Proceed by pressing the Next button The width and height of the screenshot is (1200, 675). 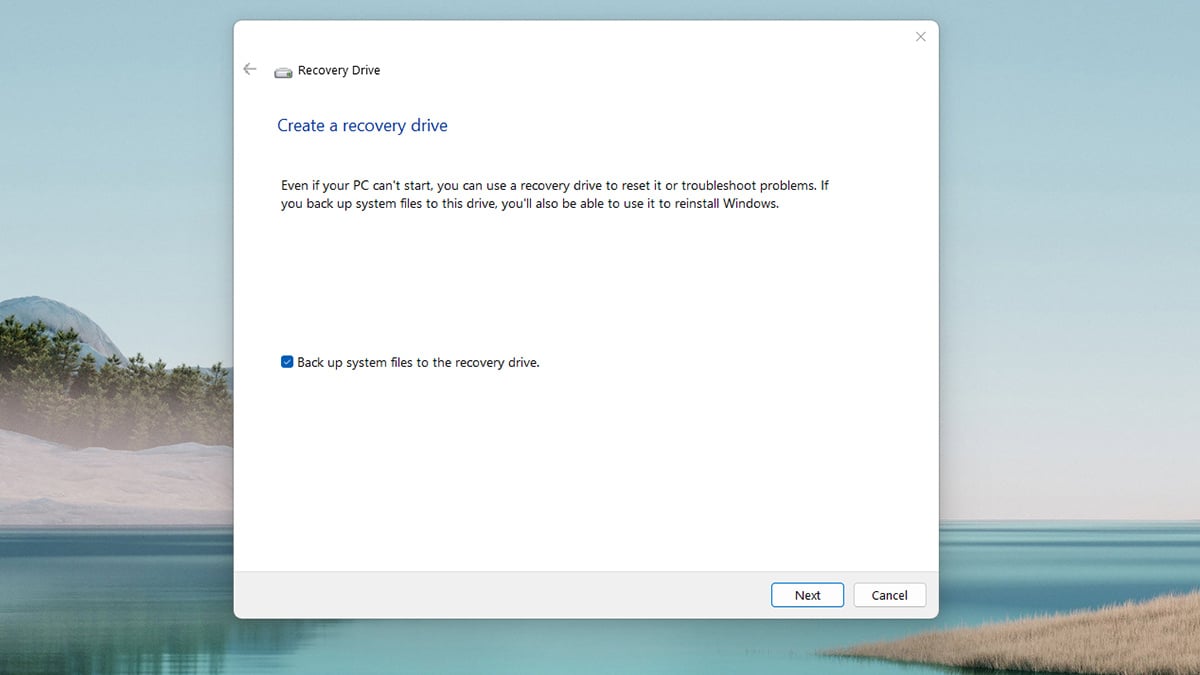[807, 594]
